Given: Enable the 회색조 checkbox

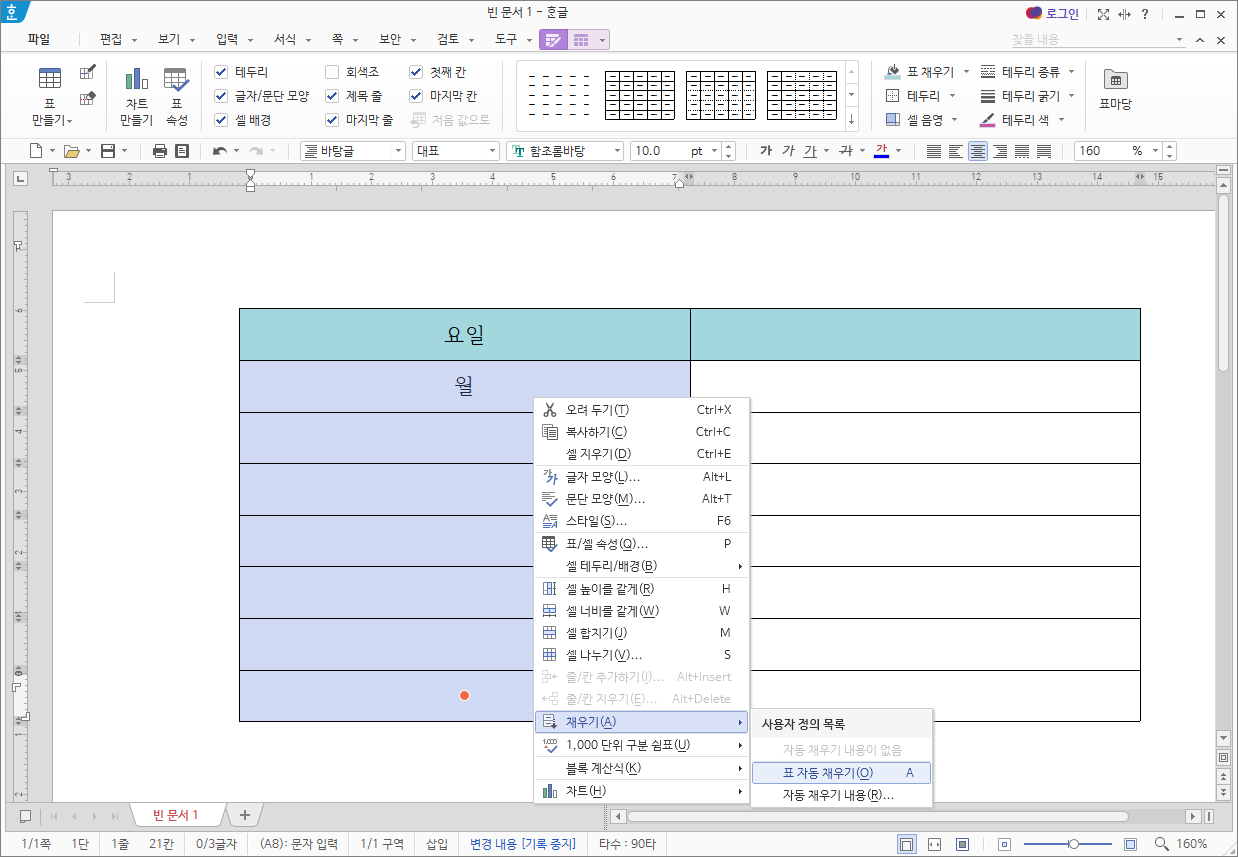Looking at the screenshot, I should (x=332, y=72).
